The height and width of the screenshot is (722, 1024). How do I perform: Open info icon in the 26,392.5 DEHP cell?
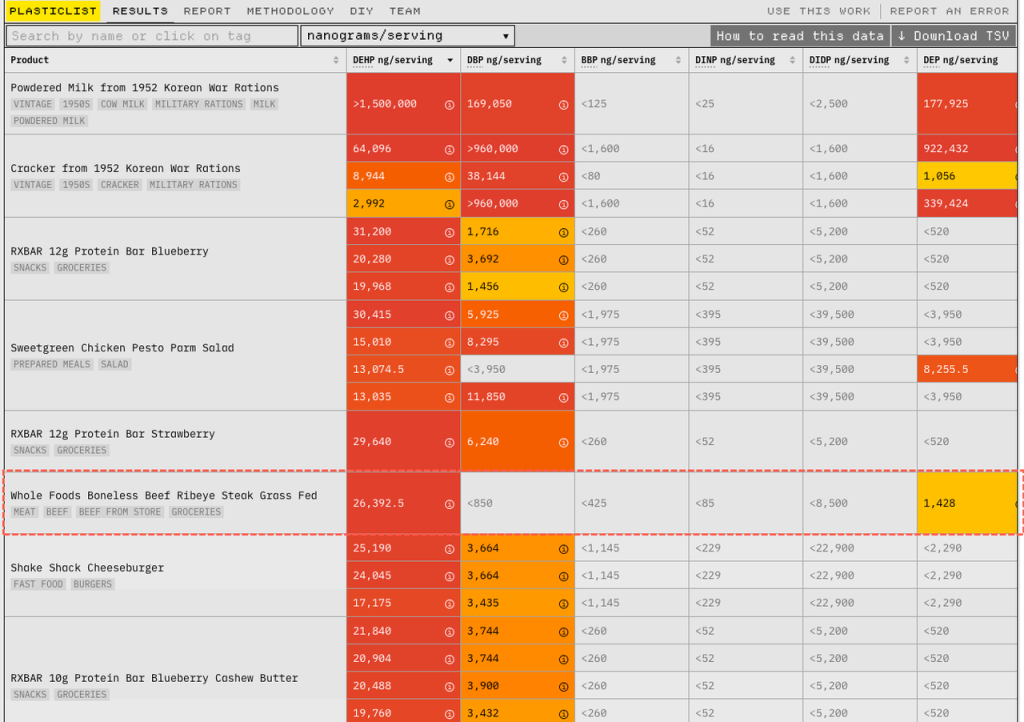[x=450, y=504]
